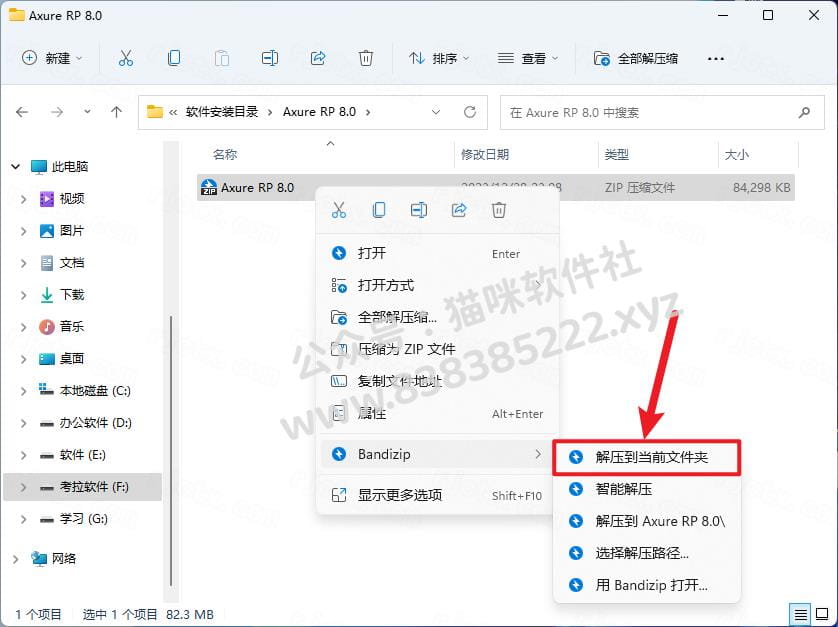Click 软件安装目录 in the address breadcrumb

click(x=222, y=112)
